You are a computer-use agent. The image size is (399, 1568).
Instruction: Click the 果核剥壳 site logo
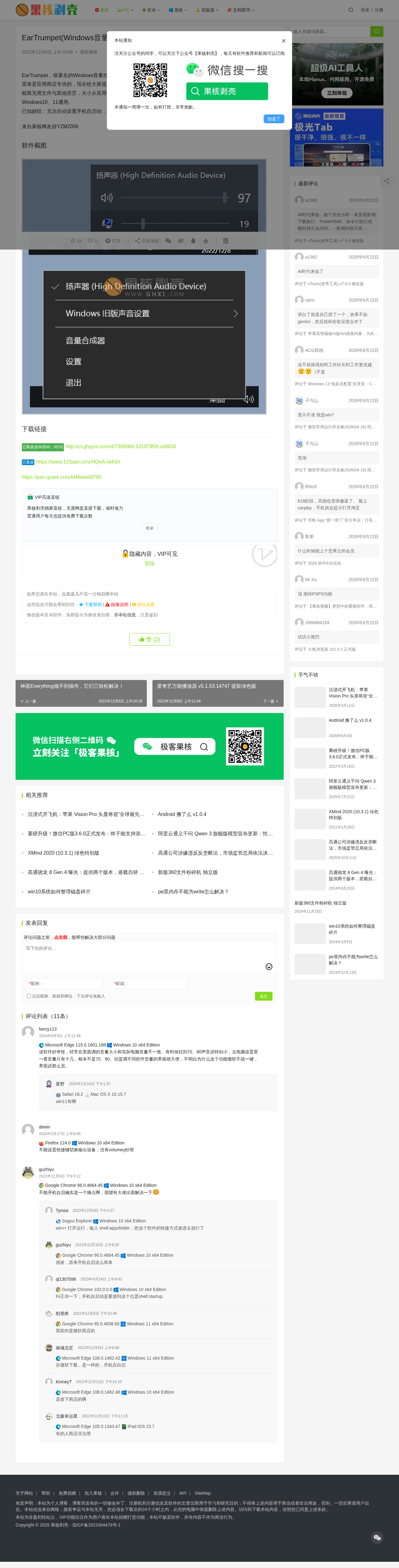point(47,10)
